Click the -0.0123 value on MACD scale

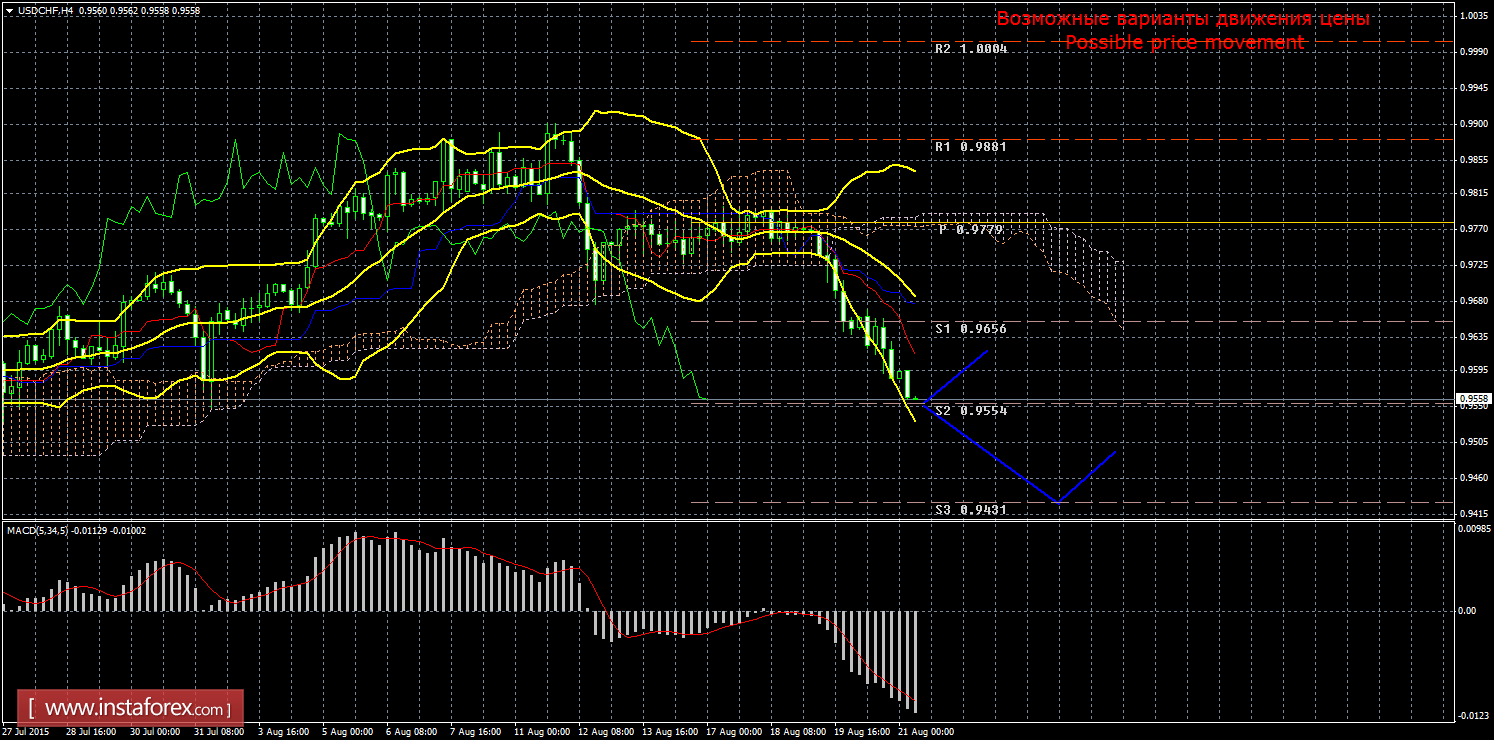[1473, 714]
